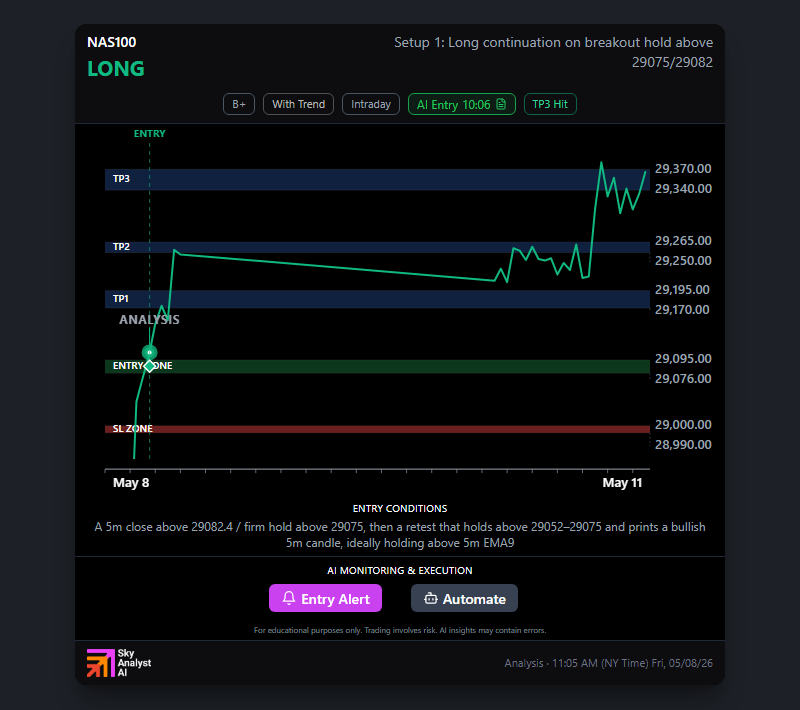The width and height of the screenshot is (800, 710).
Task: Click the 29,265.00 price label
Action: pyautogui.click(x=683, y=241)
